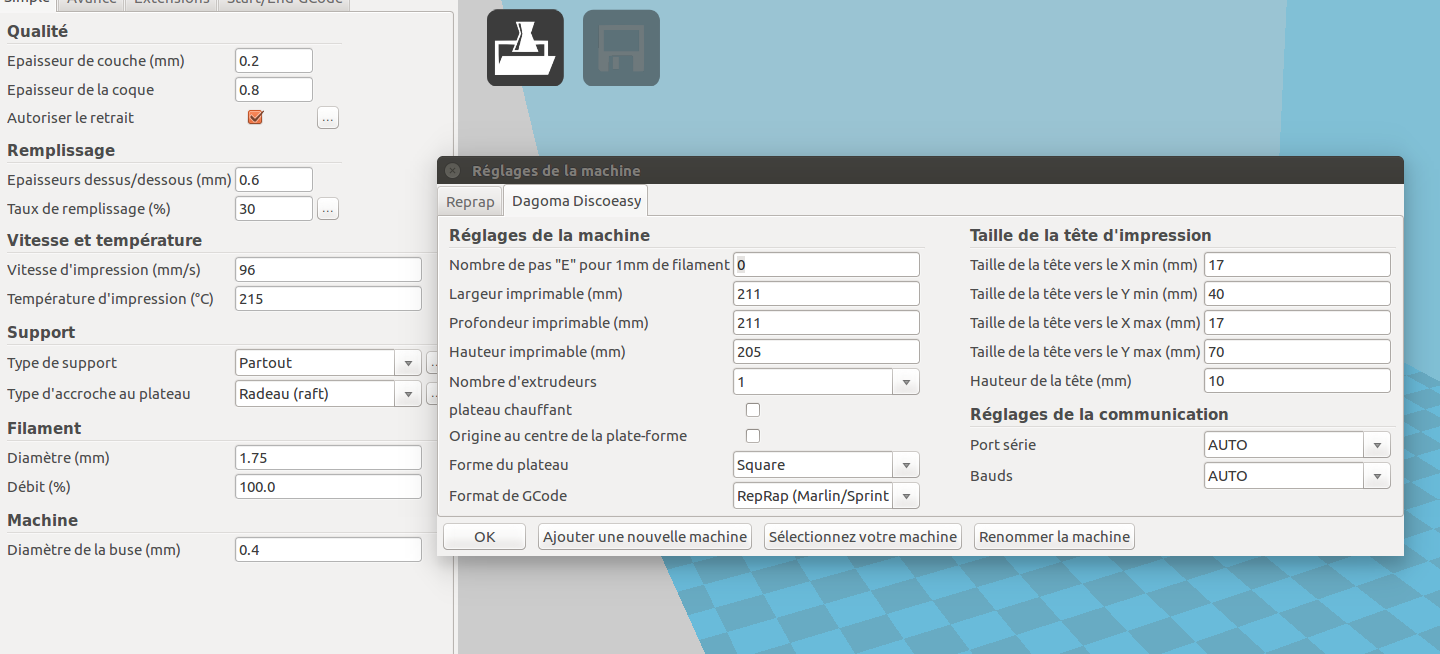Click the Température d'impression field
1440x654 pixels.
[328, 299]
